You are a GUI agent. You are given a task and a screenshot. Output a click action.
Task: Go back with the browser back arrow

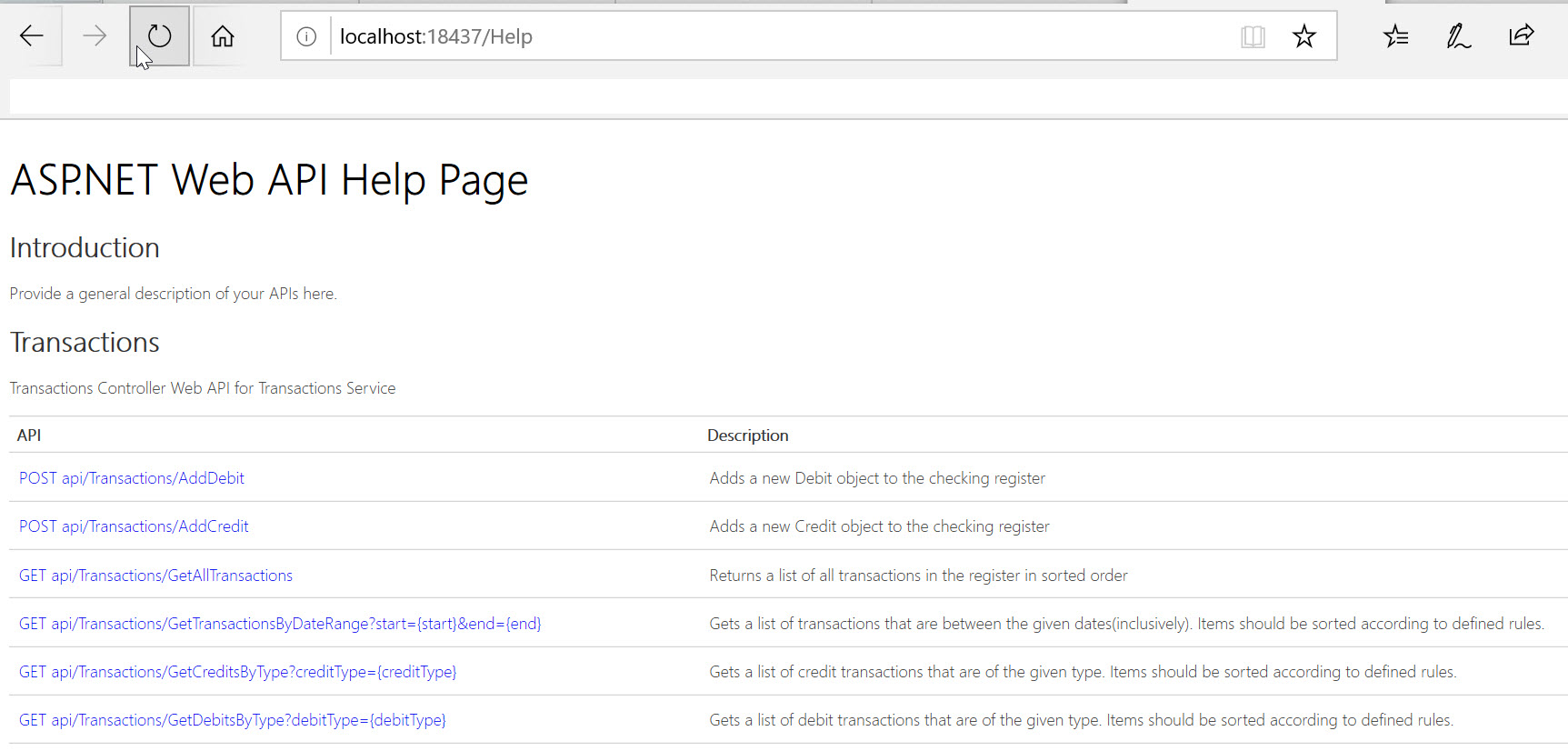32,36
